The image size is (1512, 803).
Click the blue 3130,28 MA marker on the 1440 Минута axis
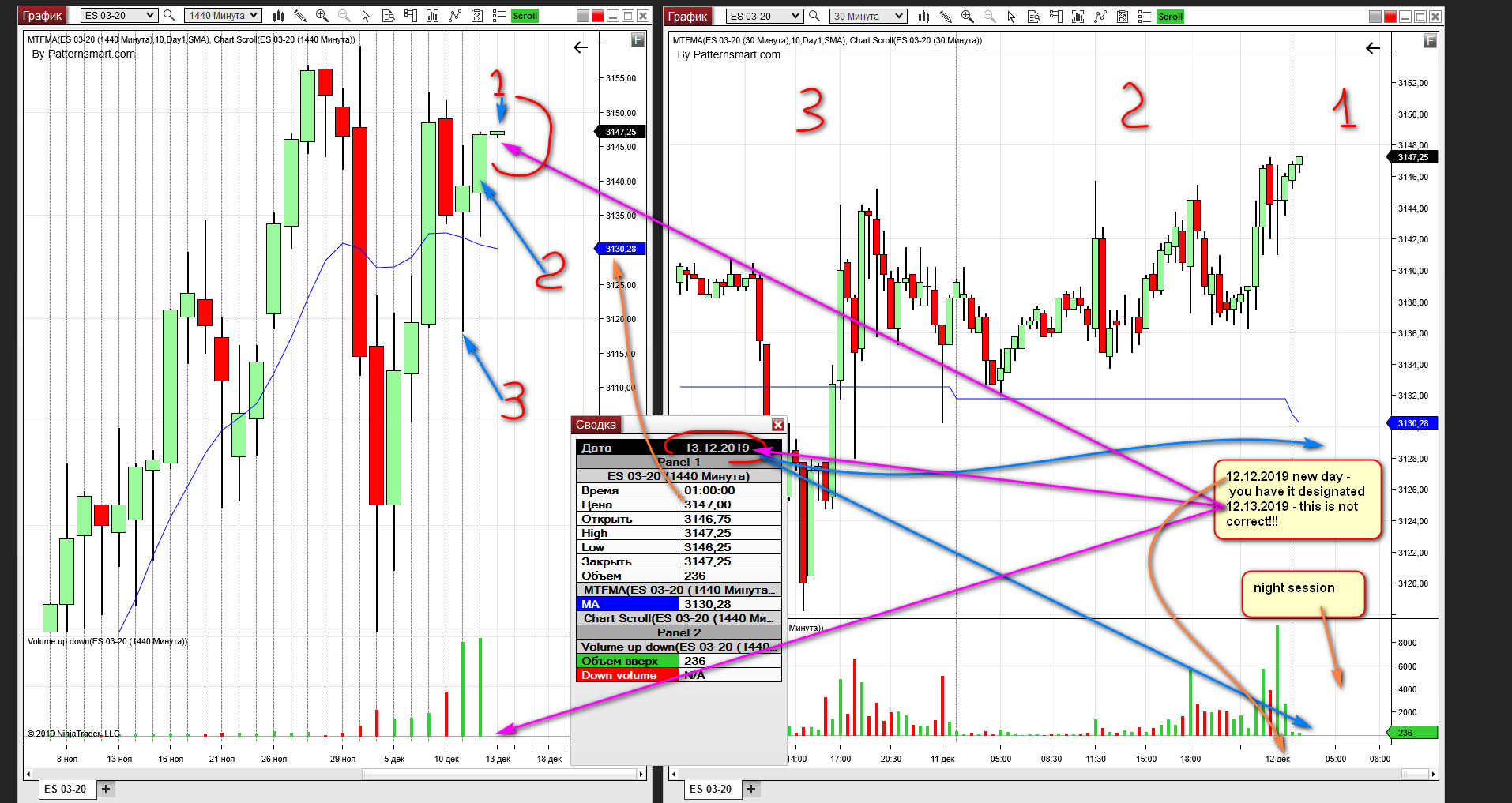[x=620, y=249]
